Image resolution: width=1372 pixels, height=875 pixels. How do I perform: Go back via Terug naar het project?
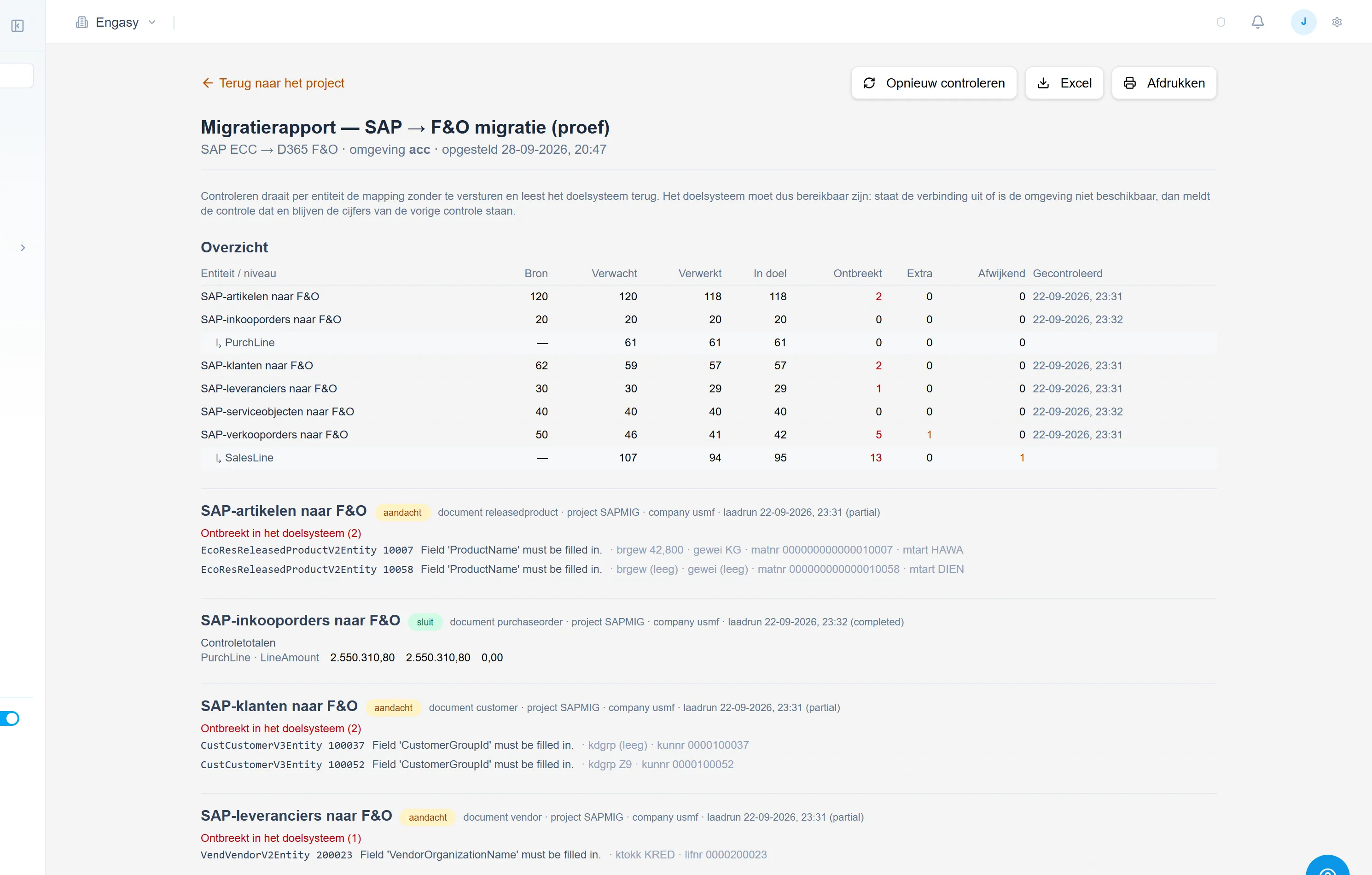(273, 83)
